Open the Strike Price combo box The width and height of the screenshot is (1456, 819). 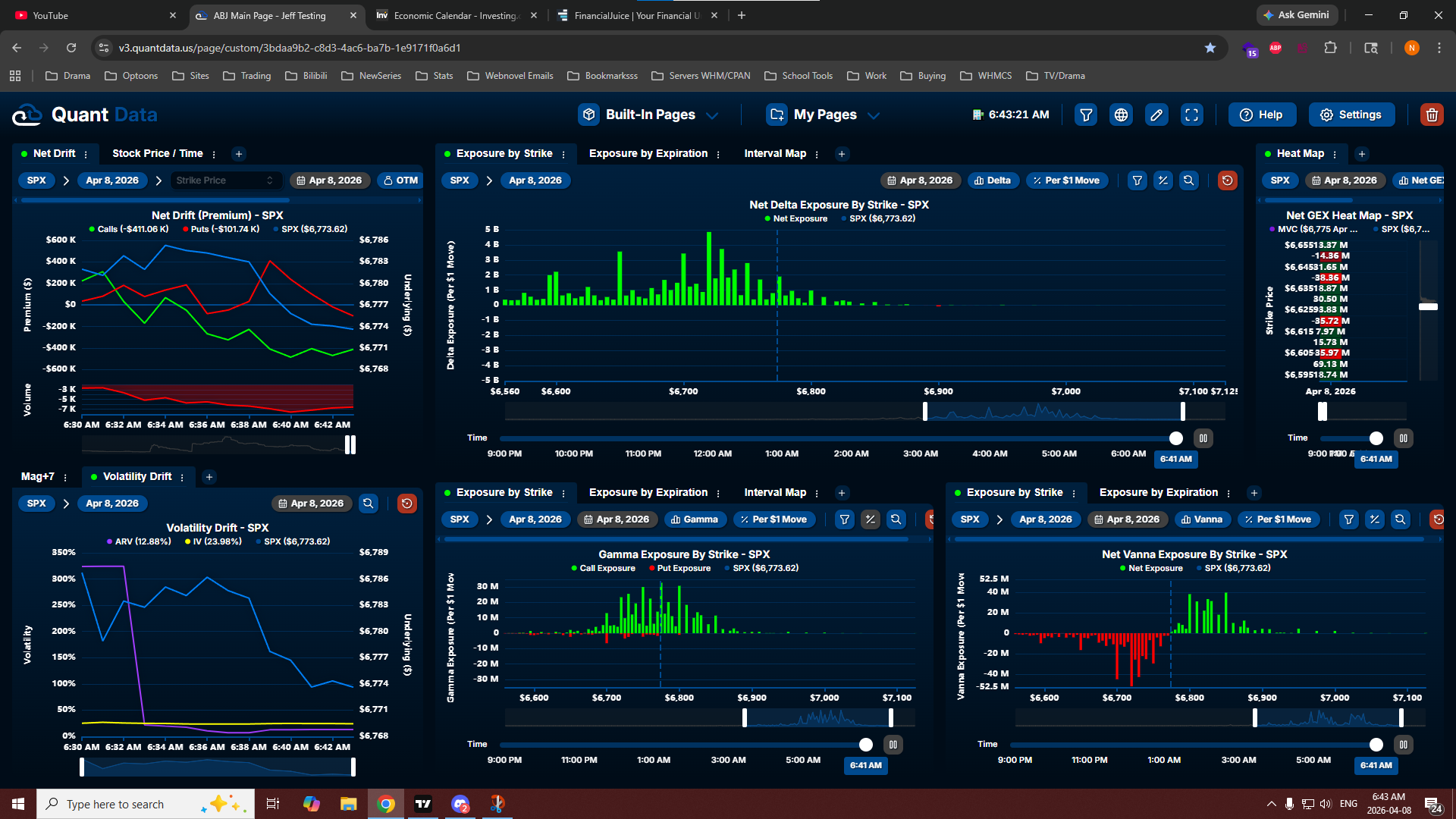pos(225,180)
